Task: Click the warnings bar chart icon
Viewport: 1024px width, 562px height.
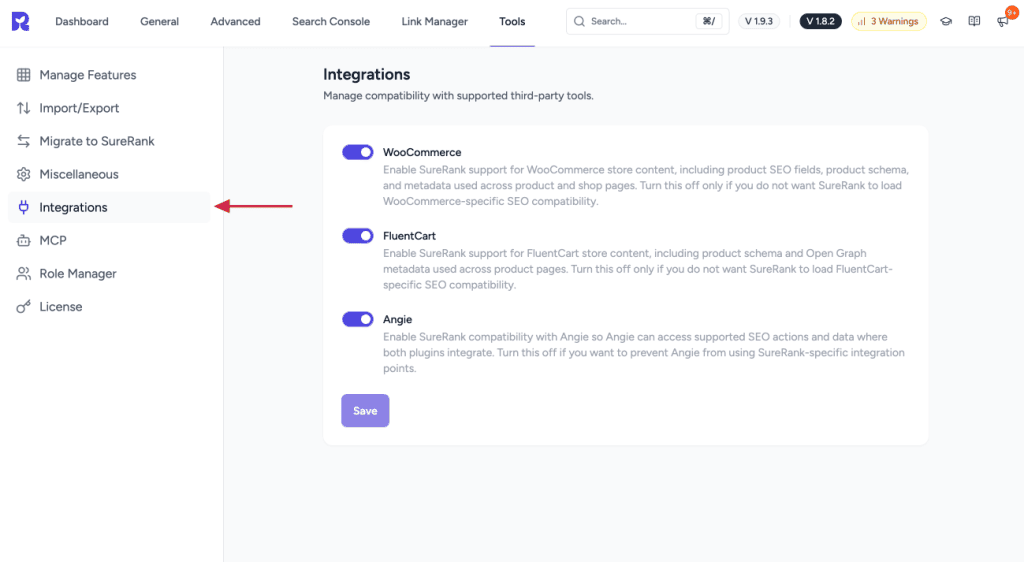Action: pos(861,22)
